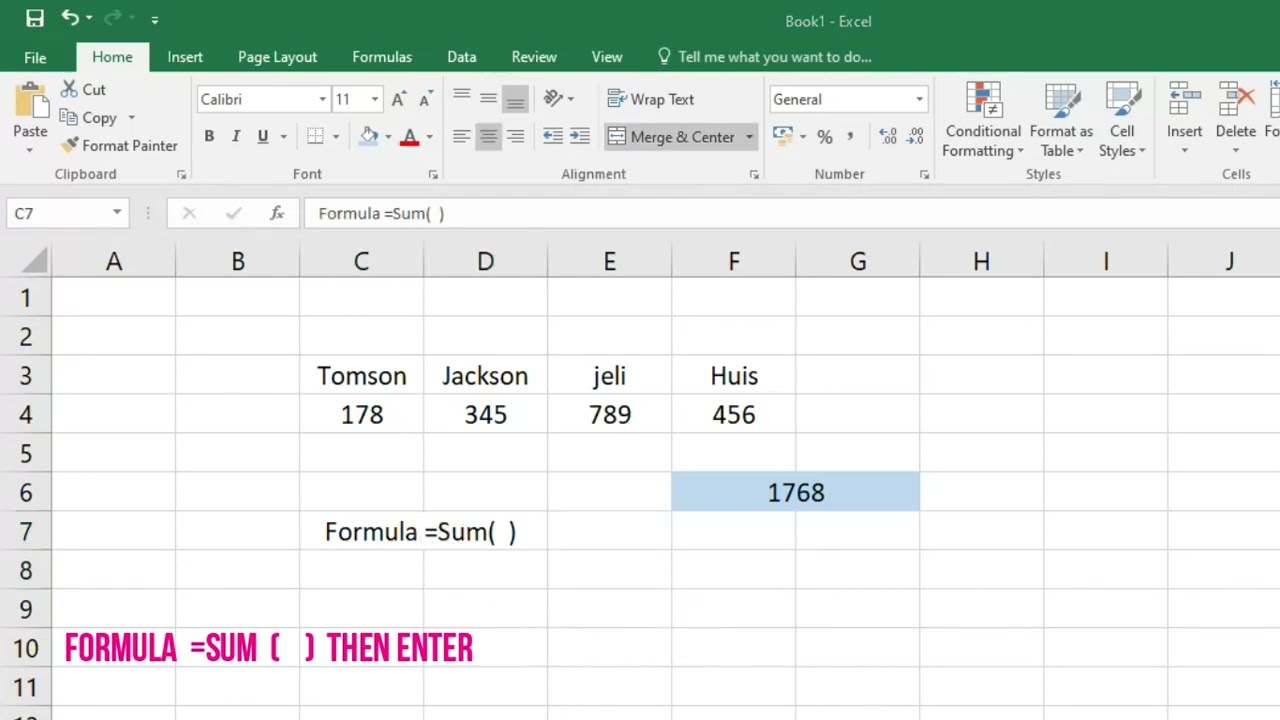Click the Borders icon
Screen dimensions: 1280x720
click(315, 136)
